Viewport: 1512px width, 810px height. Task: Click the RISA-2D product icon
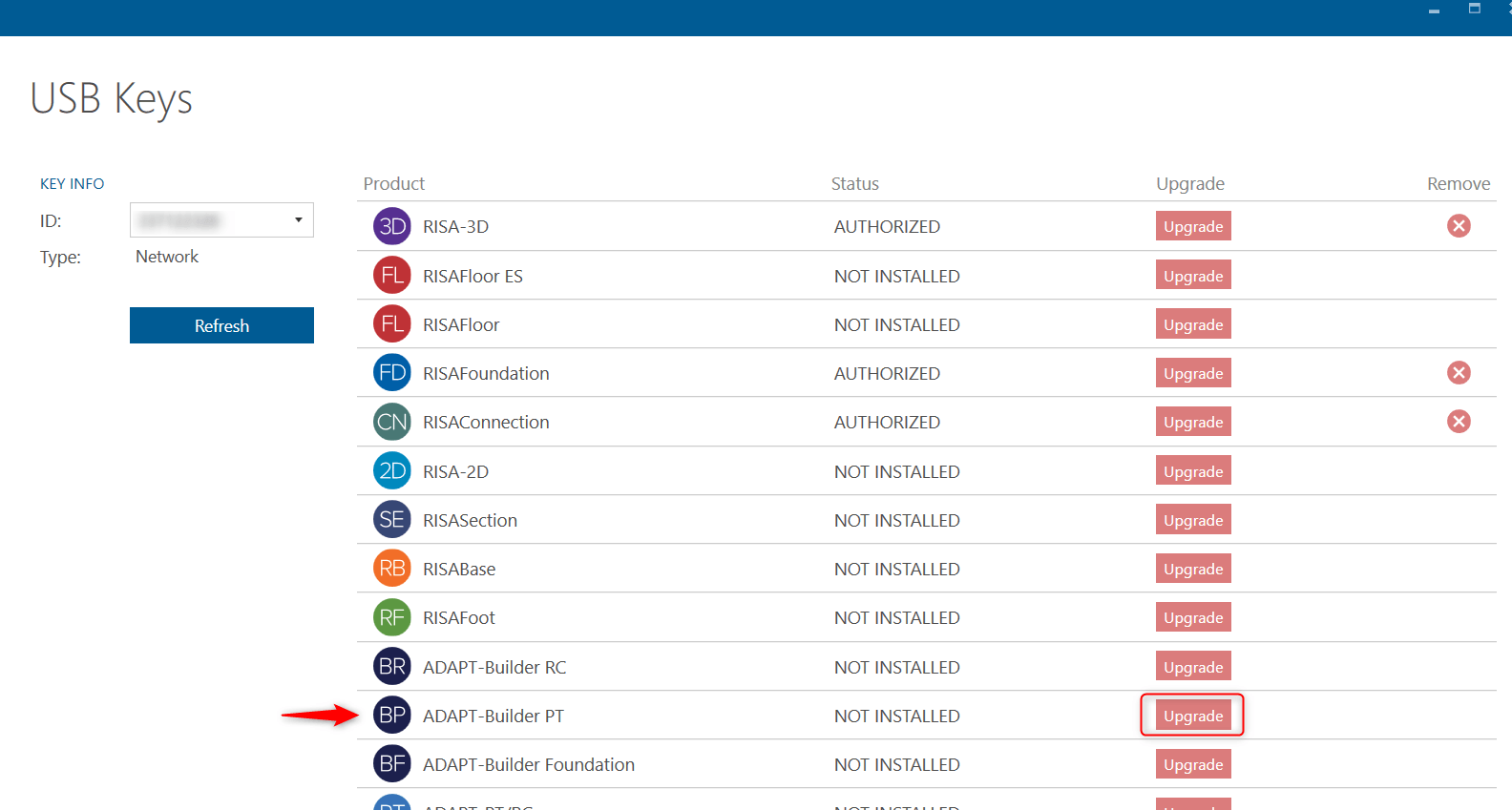(x=391, y=471)
